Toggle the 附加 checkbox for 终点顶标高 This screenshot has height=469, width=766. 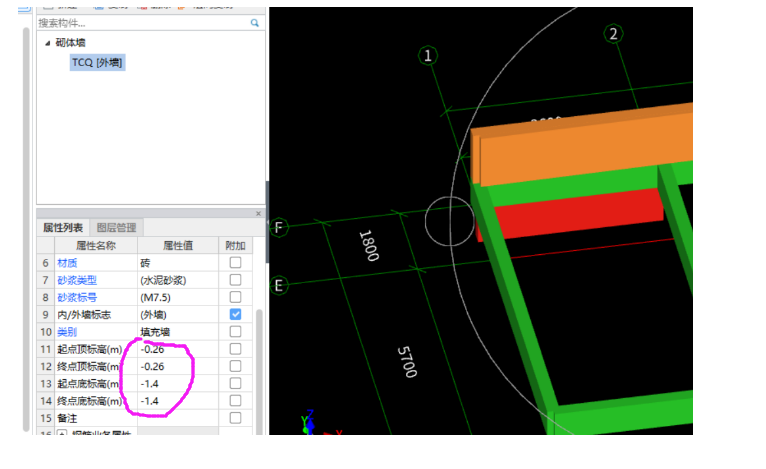[235, 366]
